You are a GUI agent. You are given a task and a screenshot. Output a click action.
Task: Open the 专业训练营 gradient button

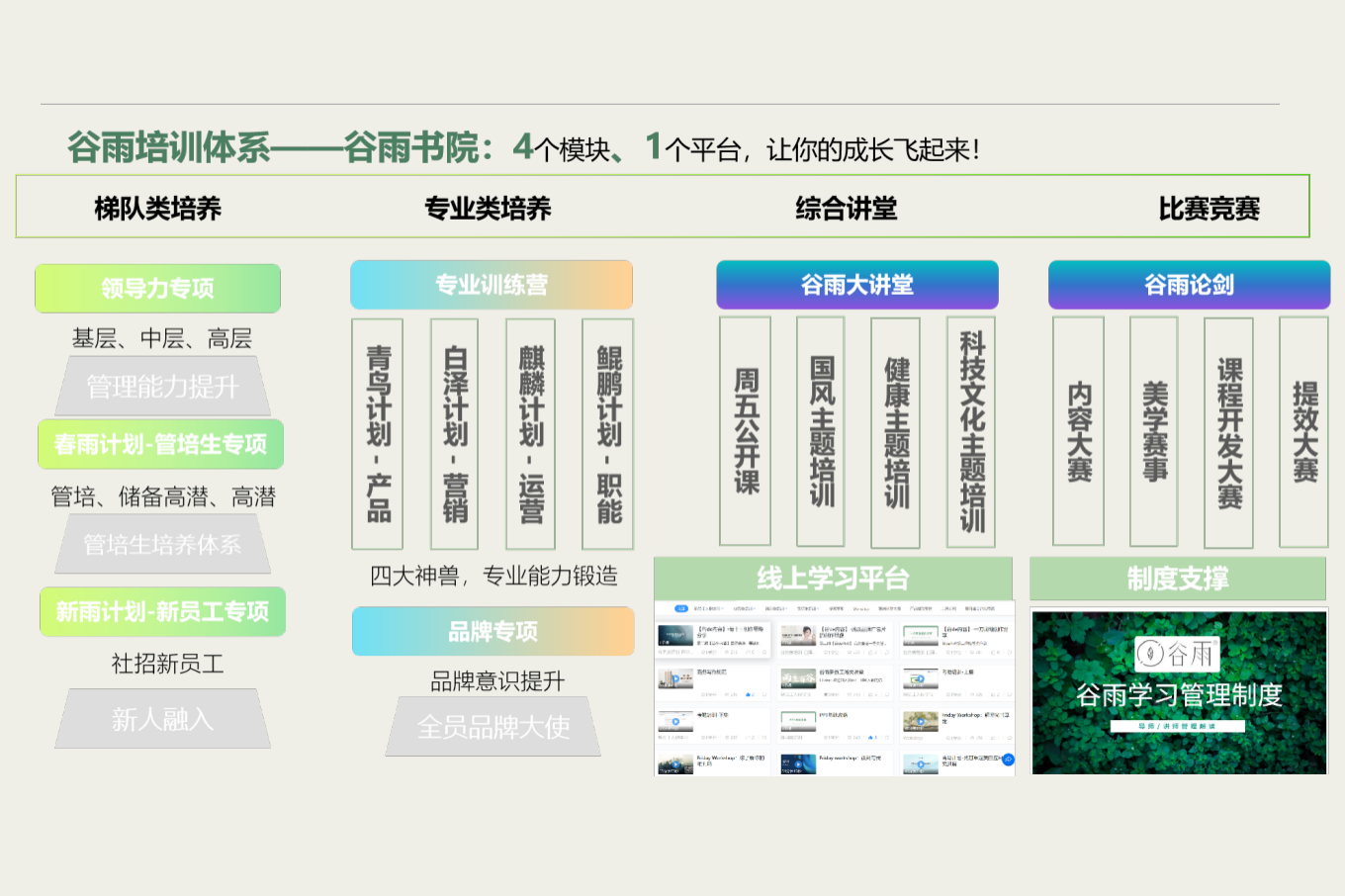(491, 285)
